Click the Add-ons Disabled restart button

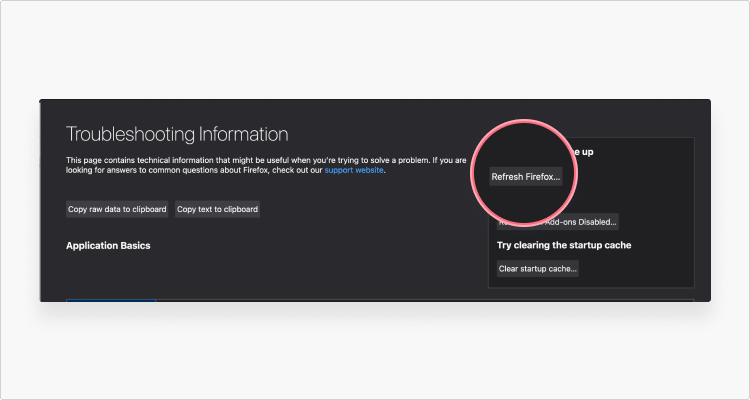click(x=558, y=222)
